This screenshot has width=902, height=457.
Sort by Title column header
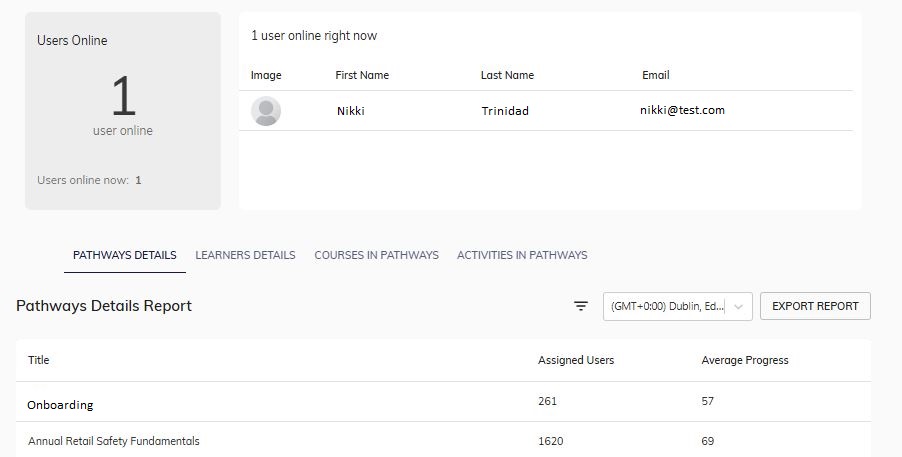(x=39, y=360)
